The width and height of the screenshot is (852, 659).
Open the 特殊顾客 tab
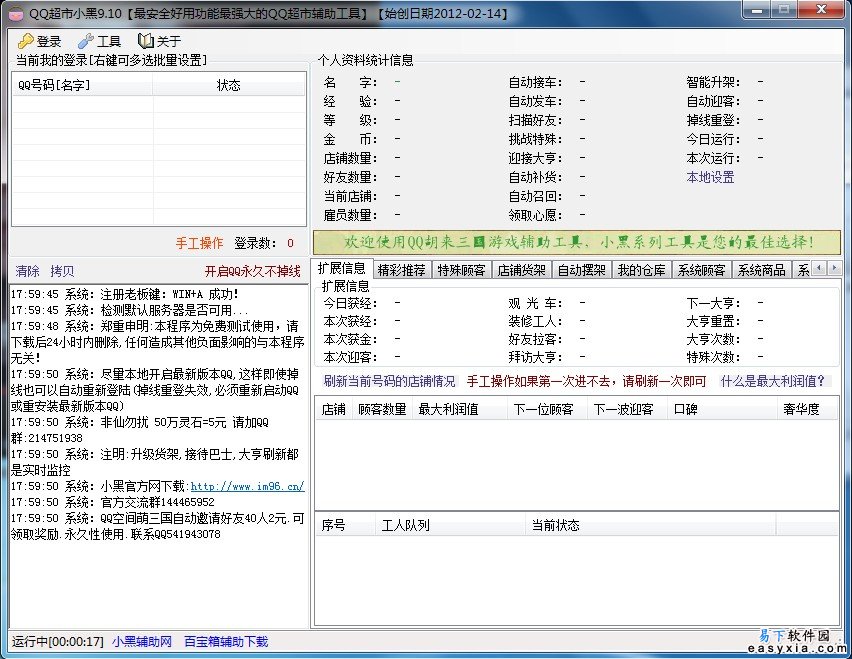point(461,270)
